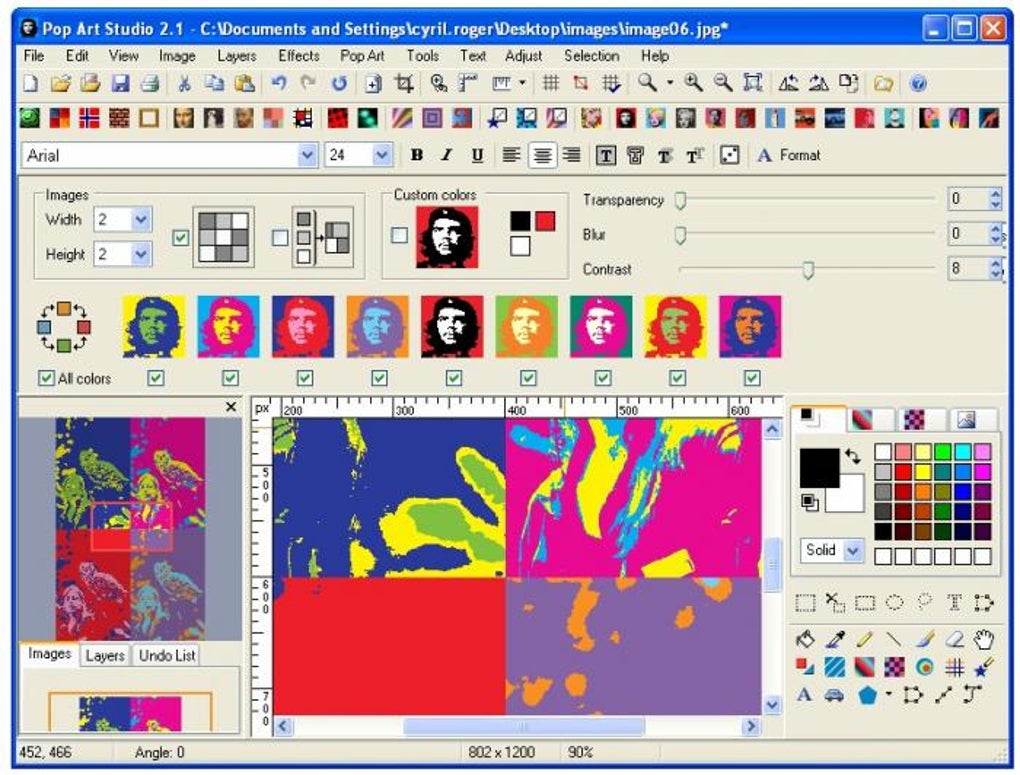Switch to the Undo List tab

[x=167, y=655]
